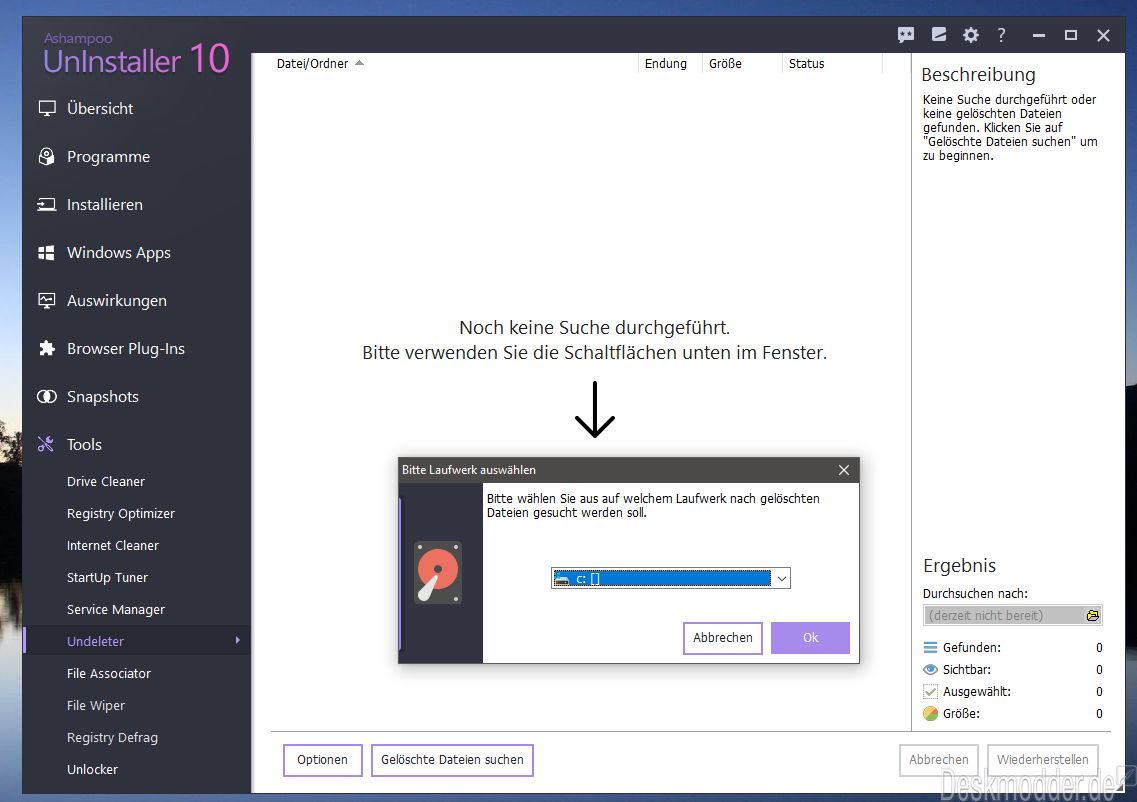The image size is (1137, 802).
Task: Click the skin or theme icon in title bar
Action: tap(939, 34)
